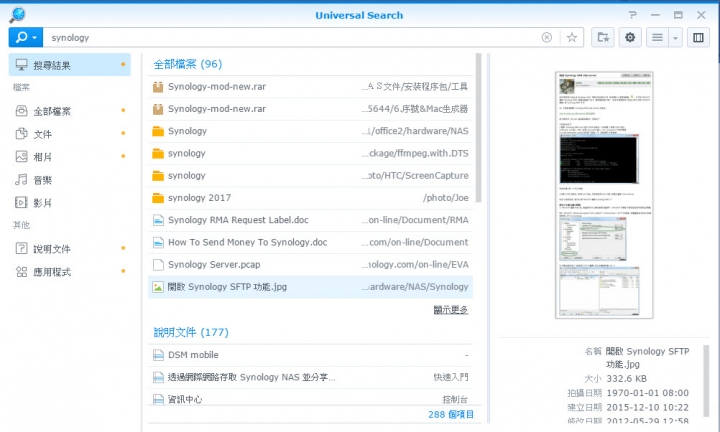Select synology folder in ffmpeg.with.DTS path
The height and width of the screenshot is (432, 720).
click(310, 153)
